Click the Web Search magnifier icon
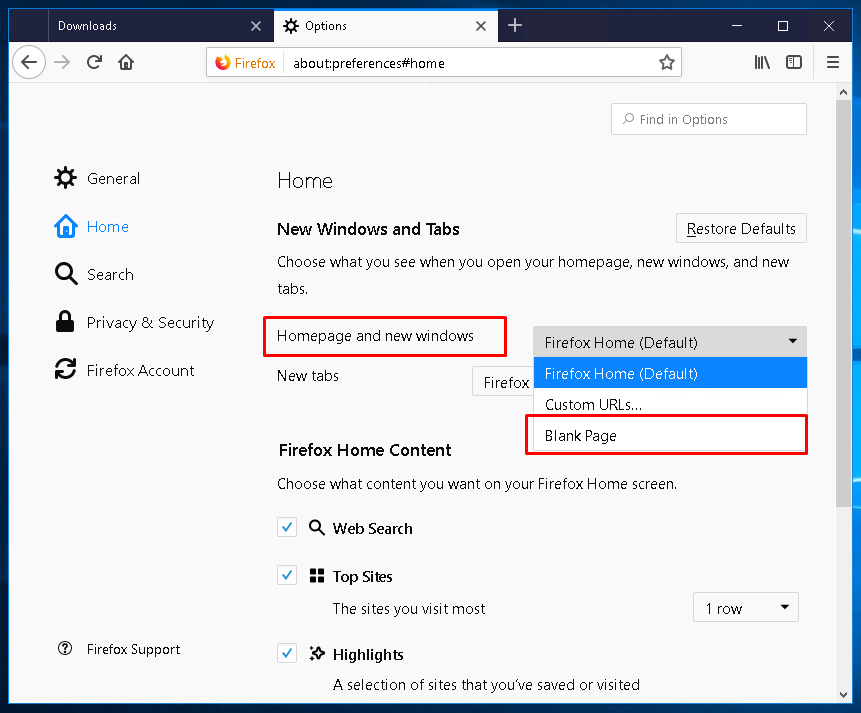 click(x=316, y=527)
